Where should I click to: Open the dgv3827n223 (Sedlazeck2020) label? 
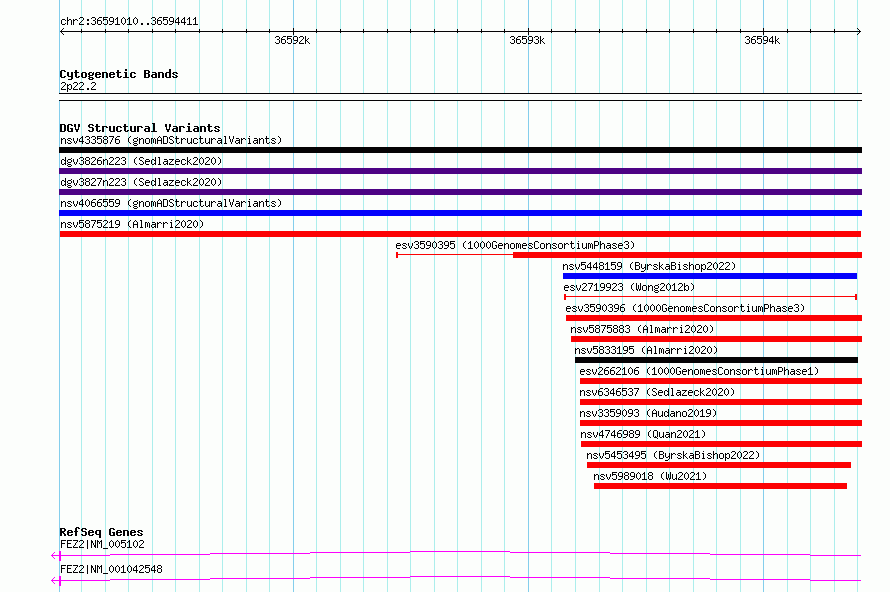pyautogui.click(x=141, y=182)
